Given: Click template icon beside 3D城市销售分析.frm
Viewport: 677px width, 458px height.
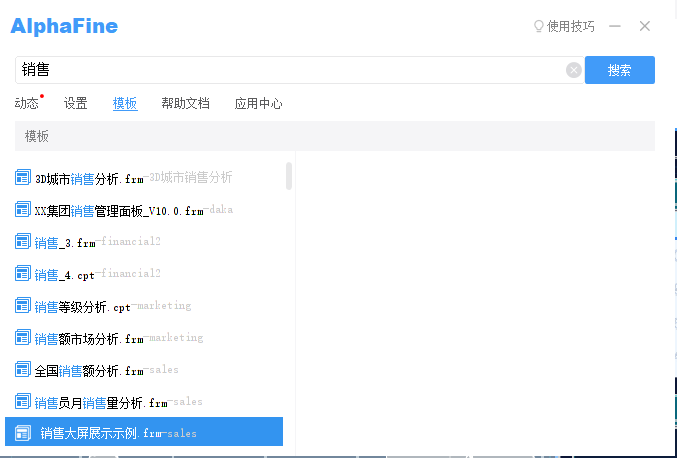Looking at the screenshot, I should point(23,177).
